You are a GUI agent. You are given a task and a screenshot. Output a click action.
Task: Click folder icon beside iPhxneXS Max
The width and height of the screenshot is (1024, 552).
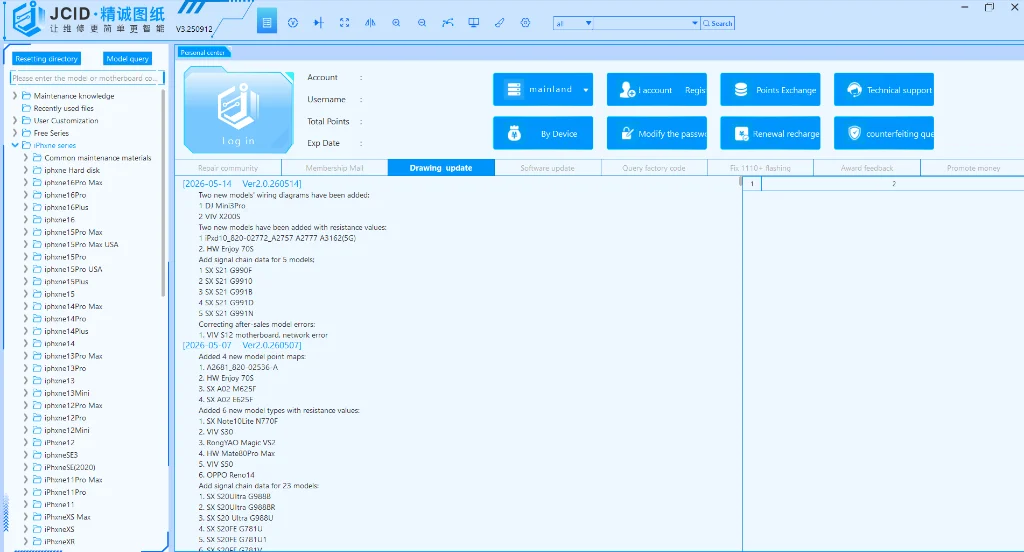tap(37, 517)
